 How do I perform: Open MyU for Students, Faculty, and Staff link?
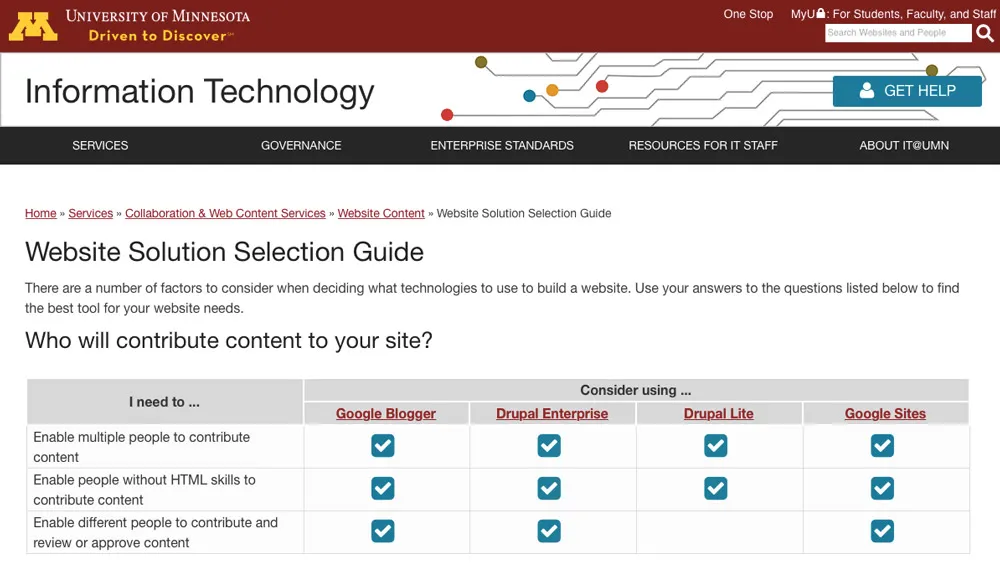coord(893,14)
